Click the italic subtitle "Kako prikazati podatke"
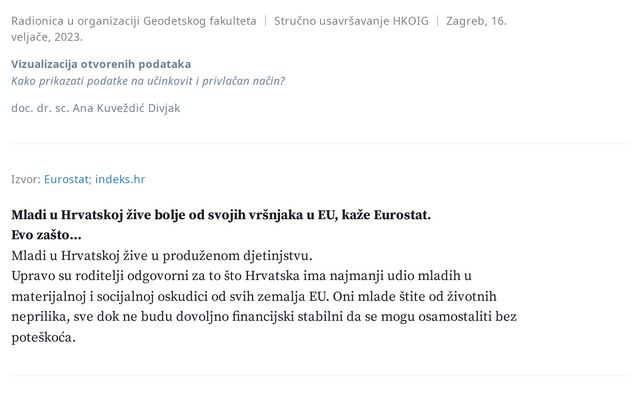 point(147,81)
